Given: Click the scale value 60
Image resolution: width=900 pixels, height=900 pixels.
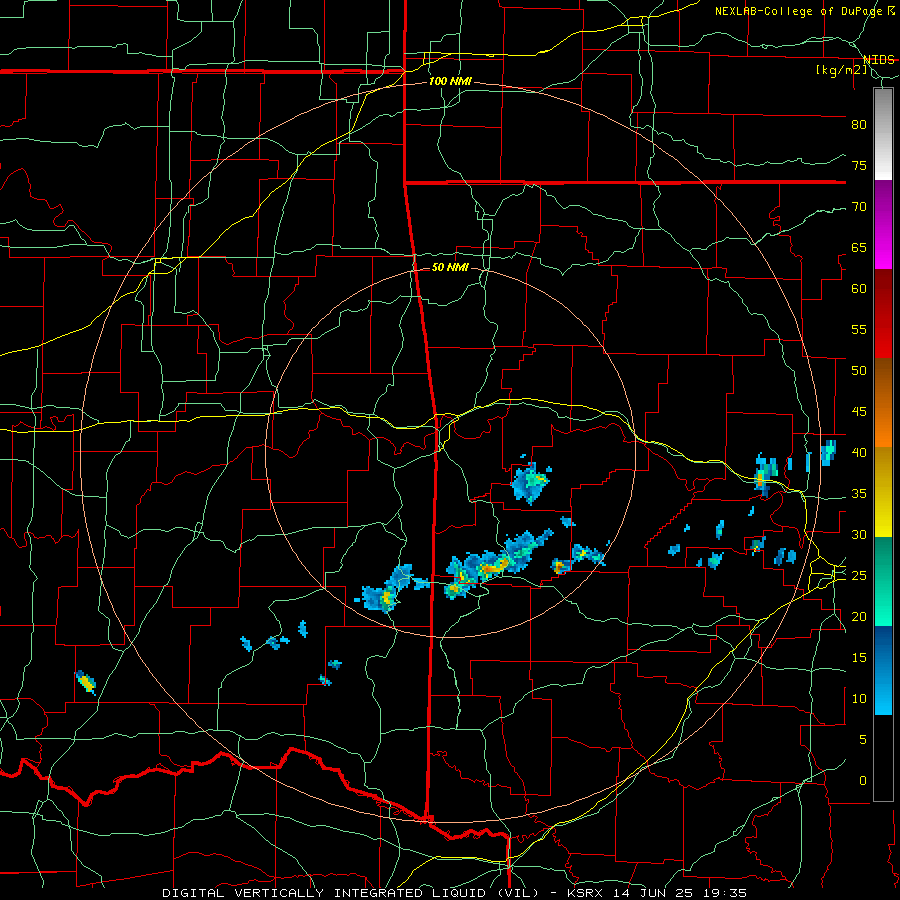Looking at the screenshot, I should click(859, 289).
